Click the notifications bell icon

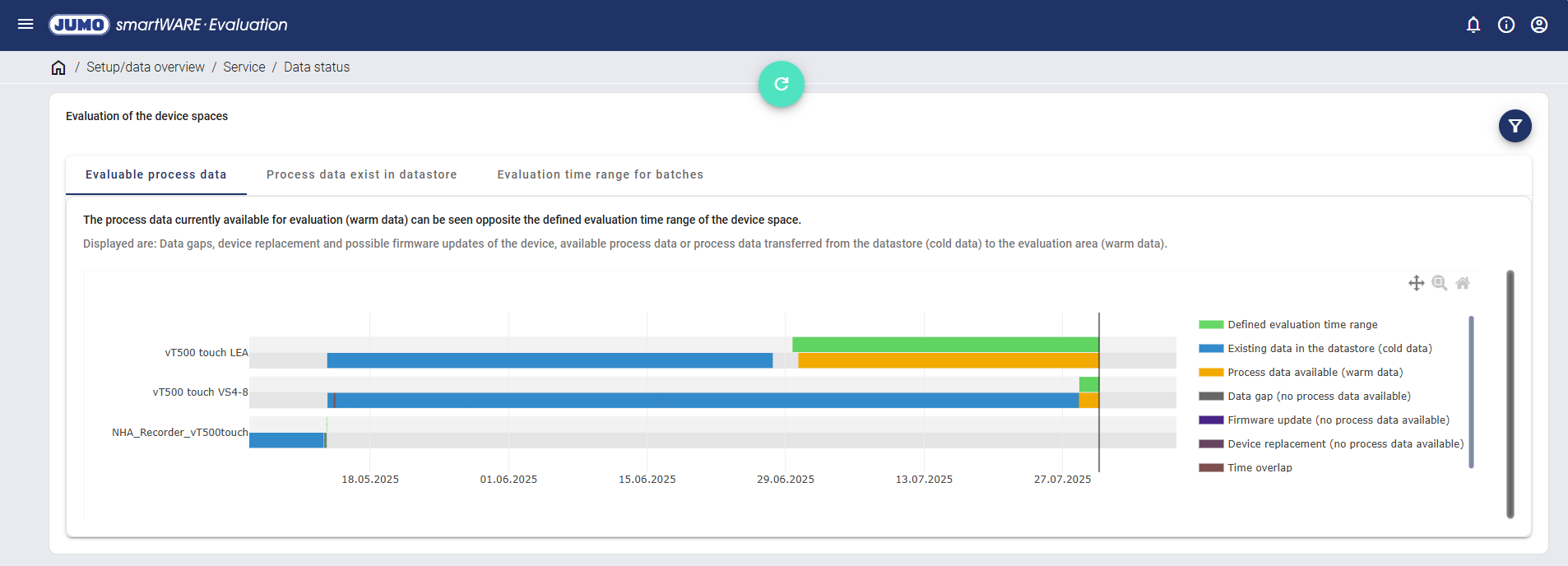(x=1473, y=25)
